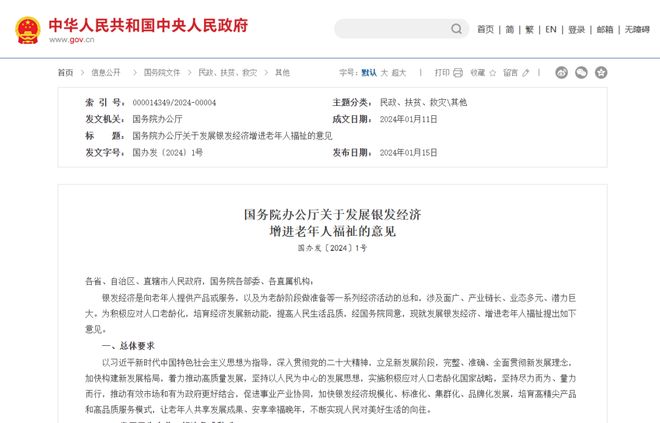Click the pencil icon next to 留言

coord(526,73)
